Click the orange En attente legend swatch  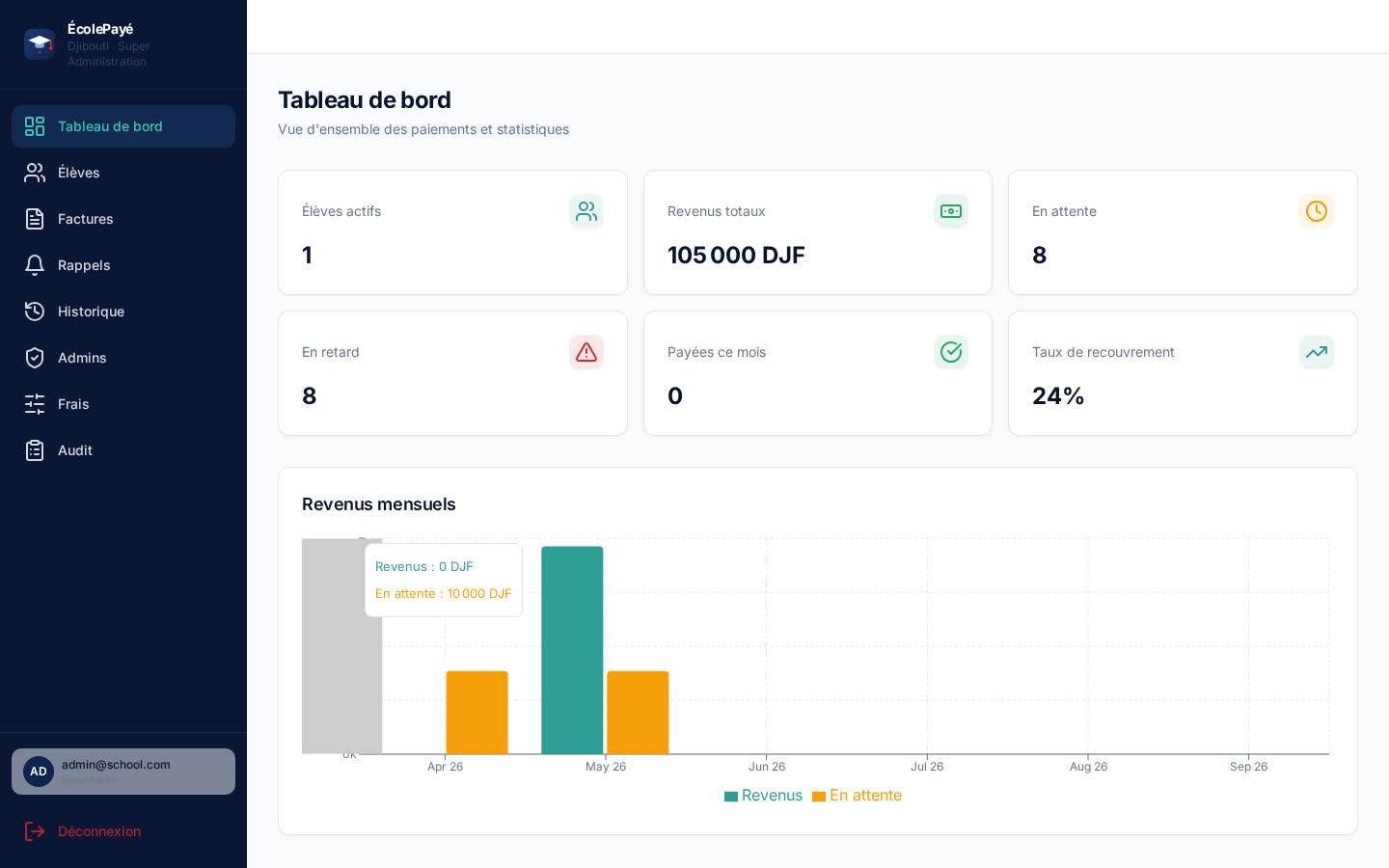click(x=819, y=797)
